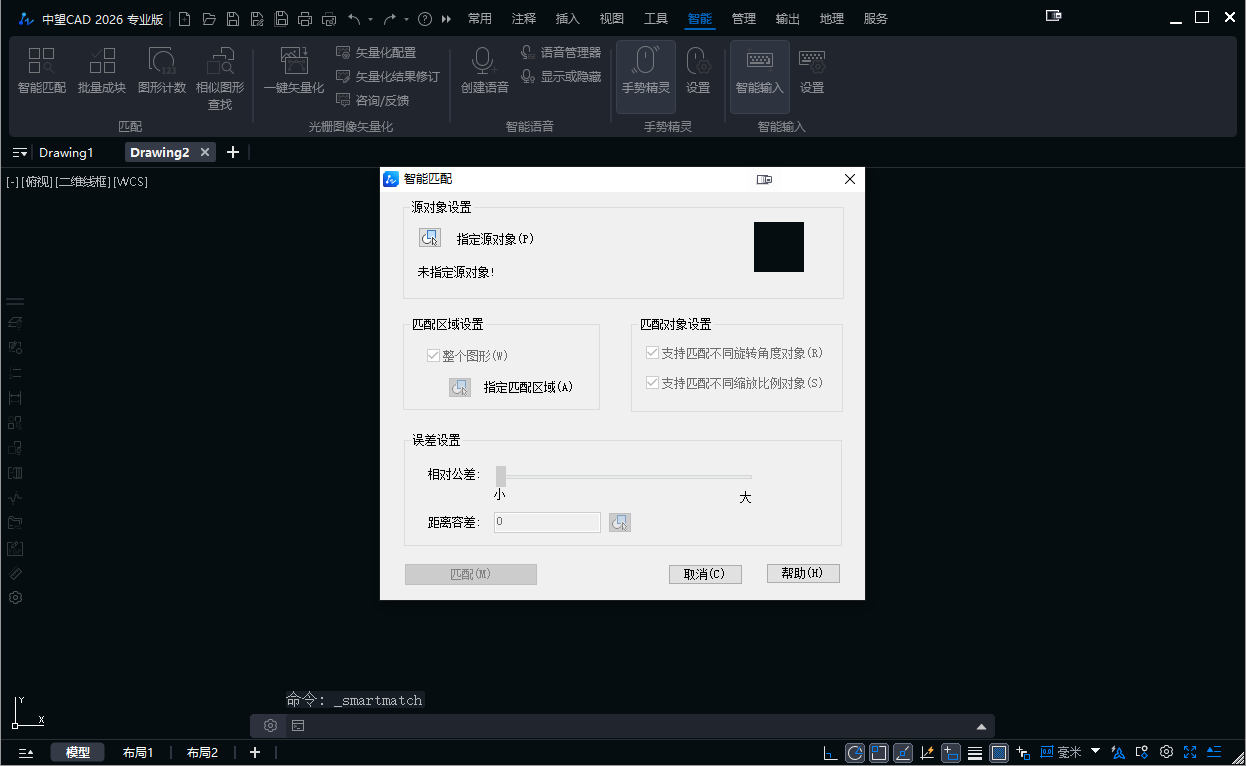Click the [二维线框] visual style label
This screenshot has width=1246, height=766.
pos(83,181)
